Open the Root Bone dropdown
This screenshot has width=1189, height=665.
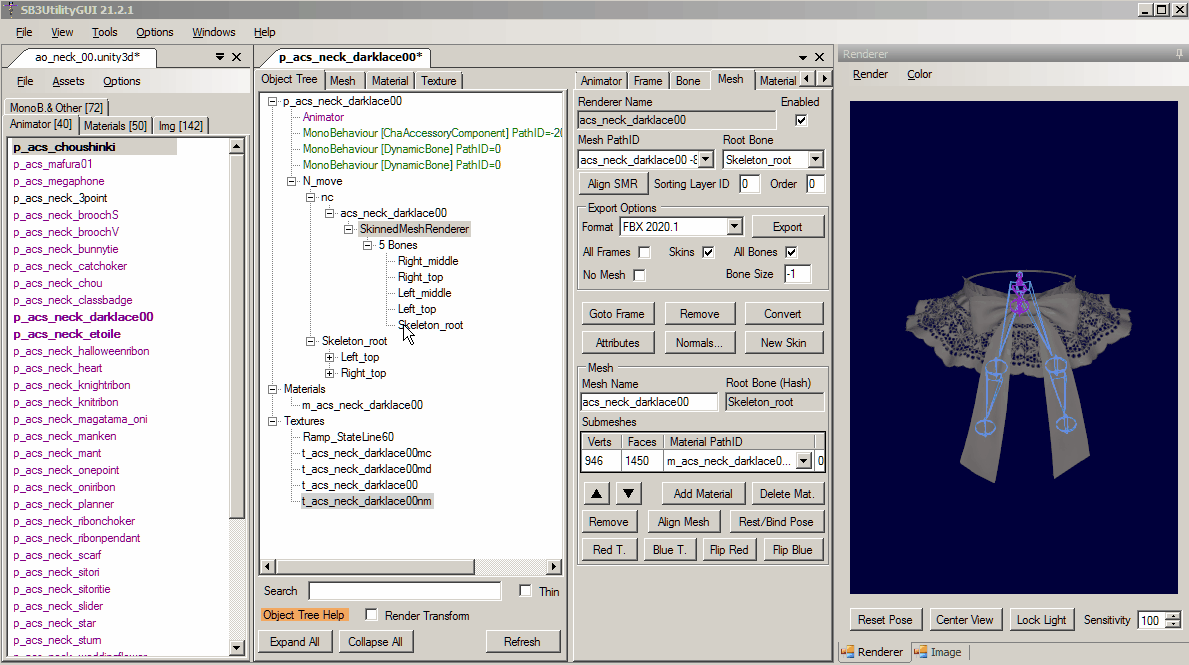815,160
